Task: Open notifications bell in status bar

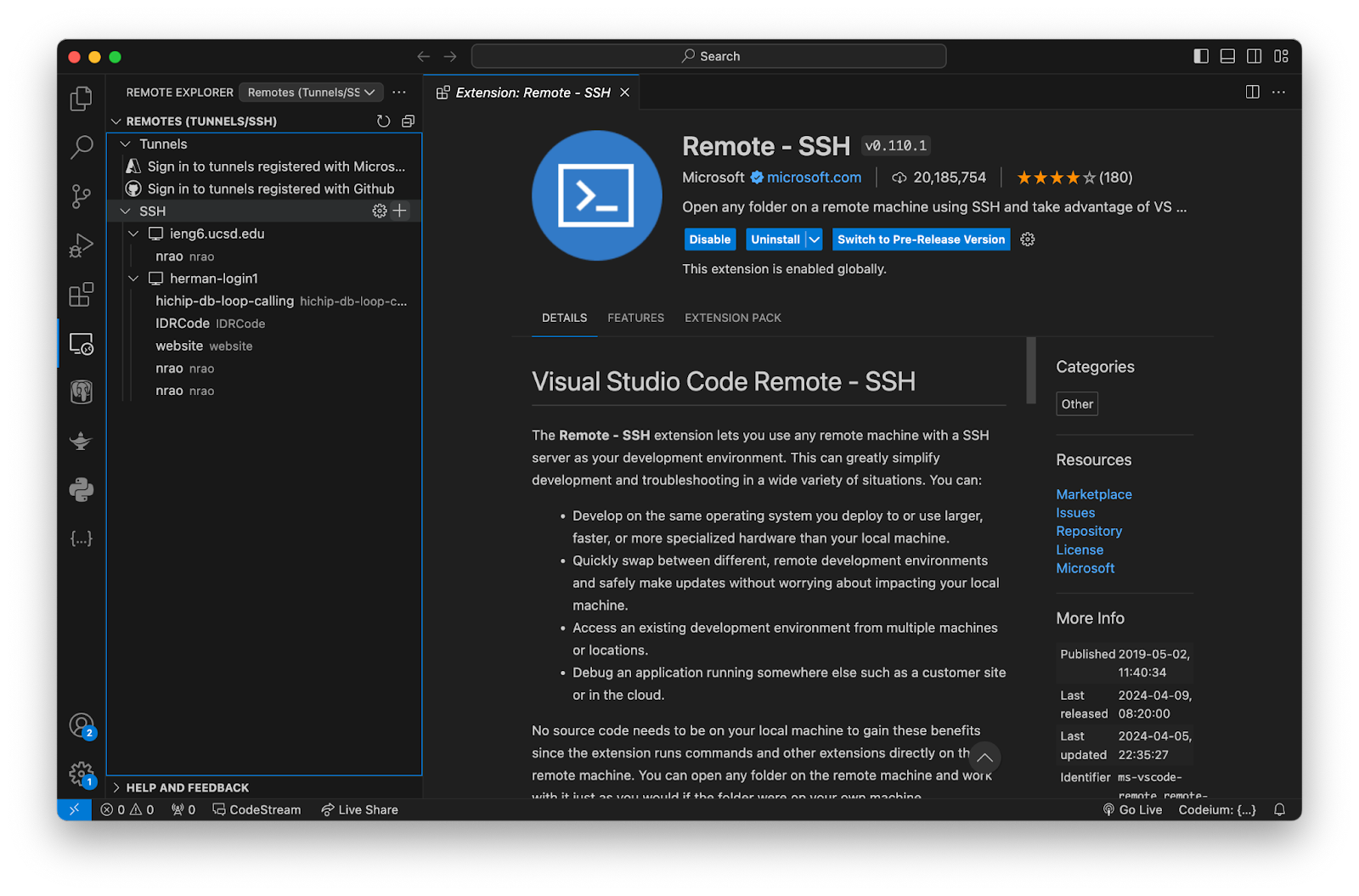Action: 1279,809
